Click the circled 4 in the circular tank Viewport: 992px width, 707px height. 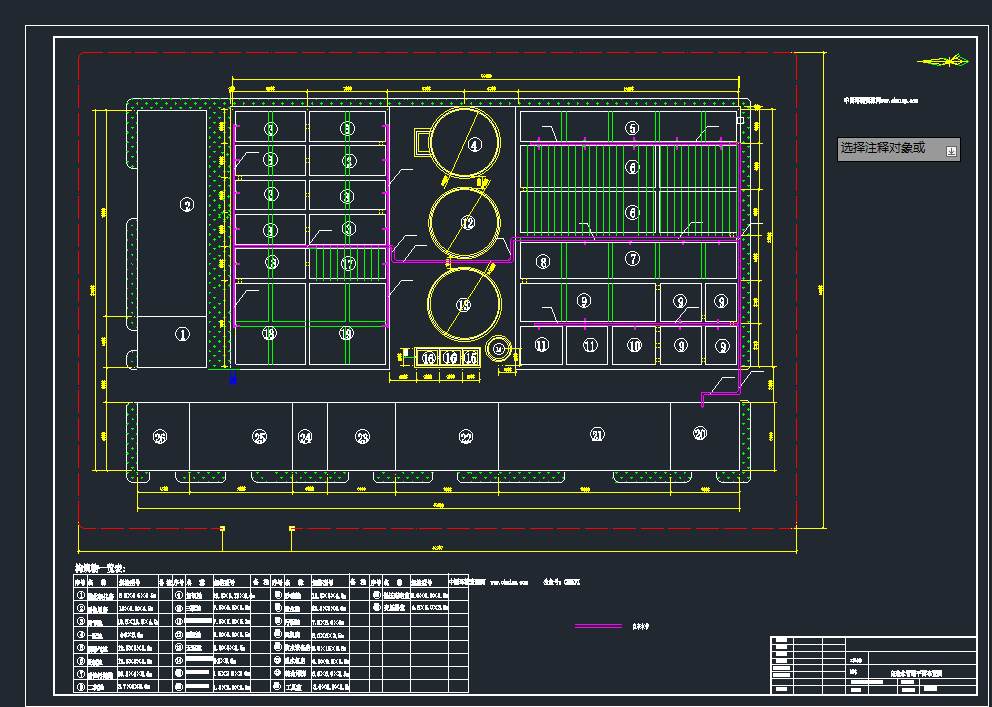[x=475, y=145]
